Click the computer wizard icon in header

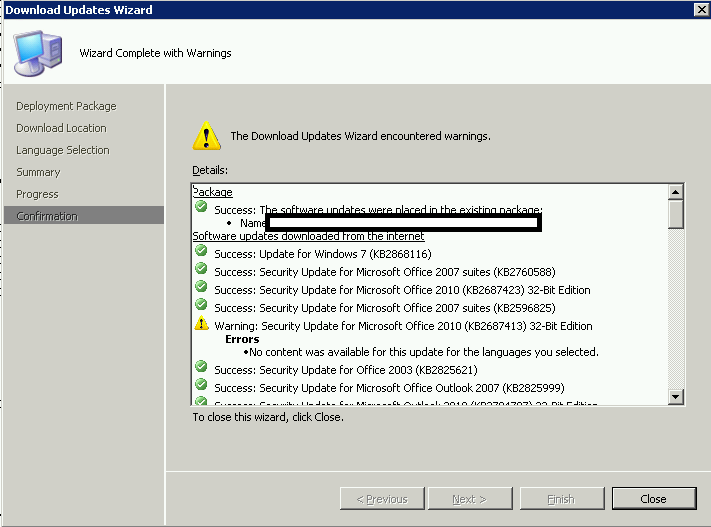(x=38, y=53)
